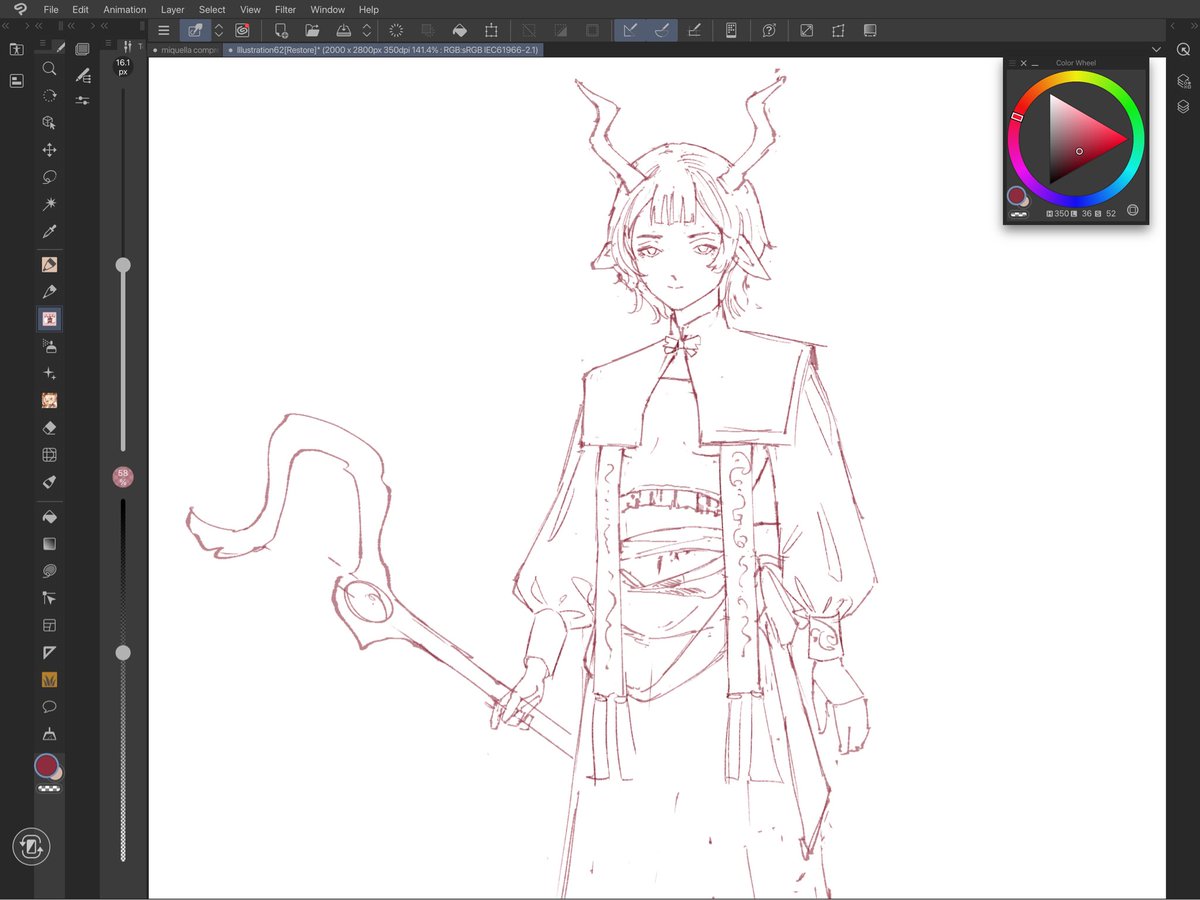Viewport: 1200px width, 900px height.
Task: Adjust the brush opacity slider handle
Action: [x=123, y=653]
